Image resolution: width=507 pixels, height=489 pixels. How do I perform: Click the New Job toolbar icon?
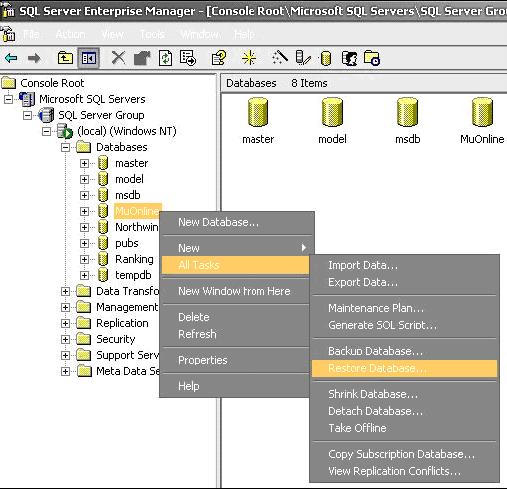(372, 58)
